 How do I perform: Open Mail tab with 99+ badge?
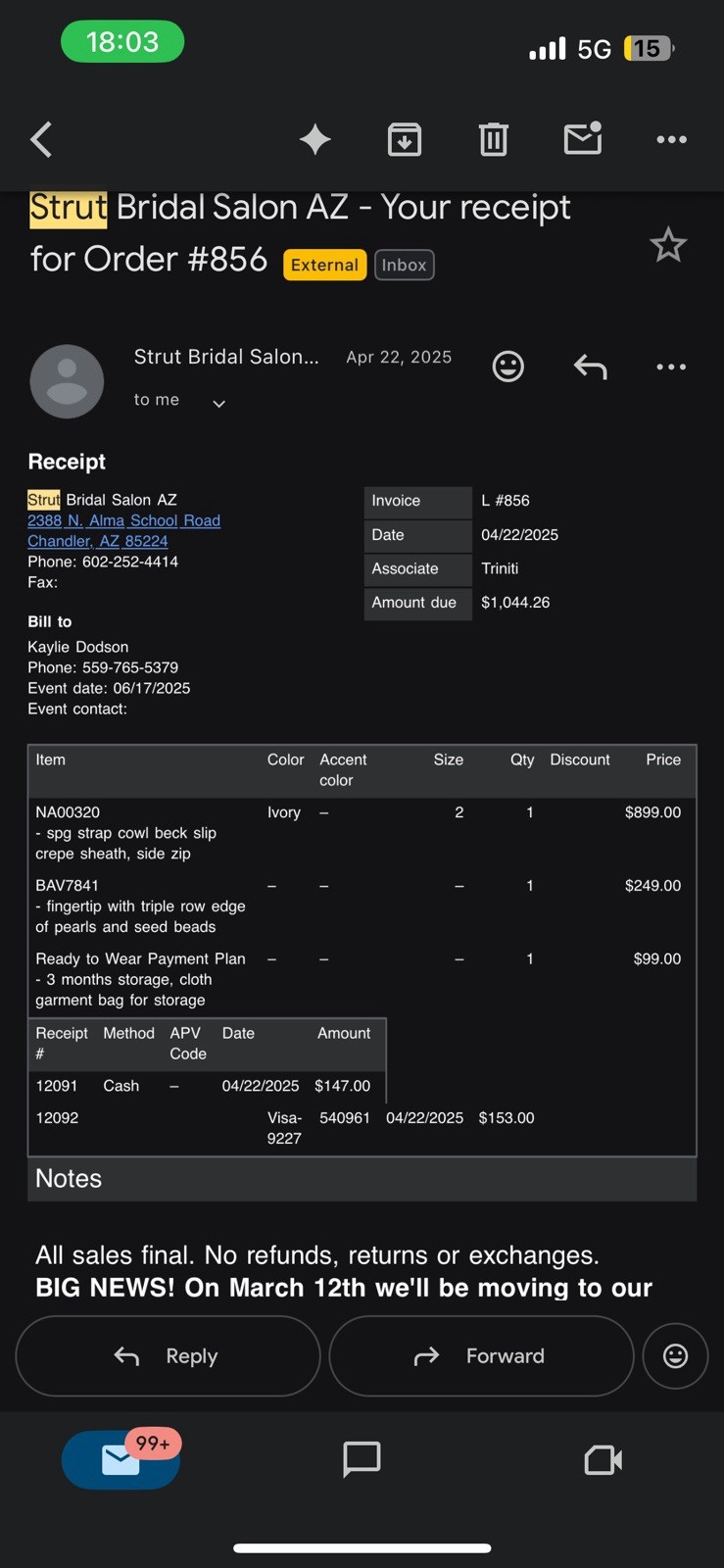click(x=121, y=1459)
